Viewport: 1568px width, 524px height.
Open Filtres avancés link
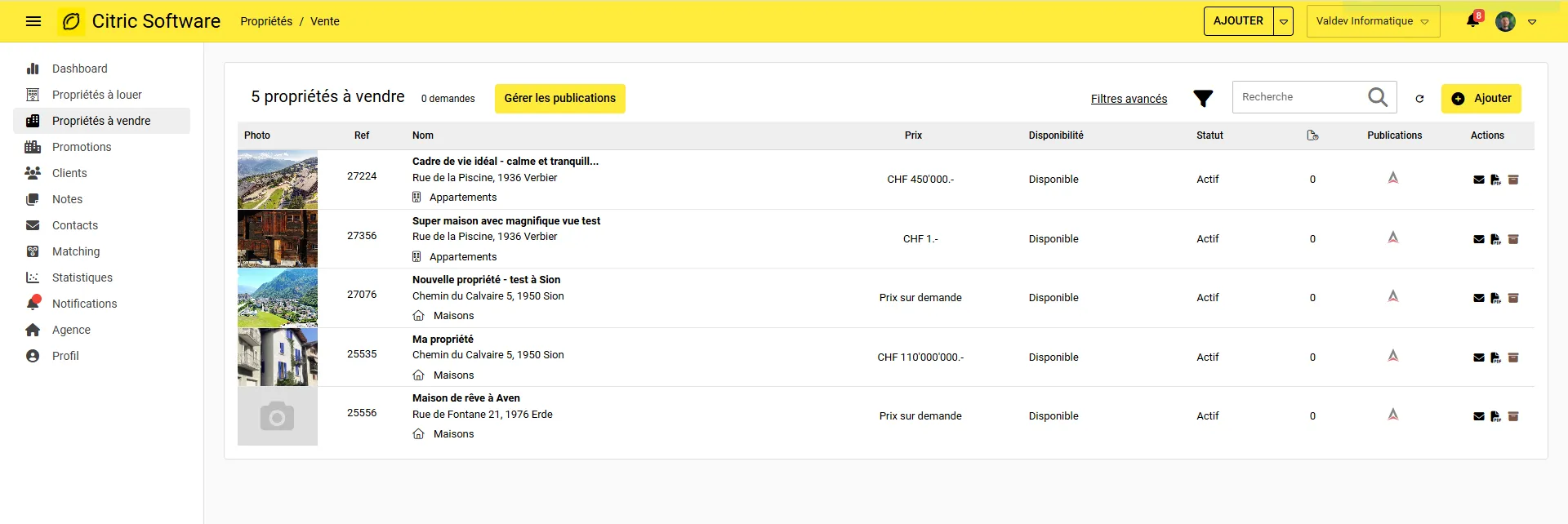click(x=1129, y=99)
